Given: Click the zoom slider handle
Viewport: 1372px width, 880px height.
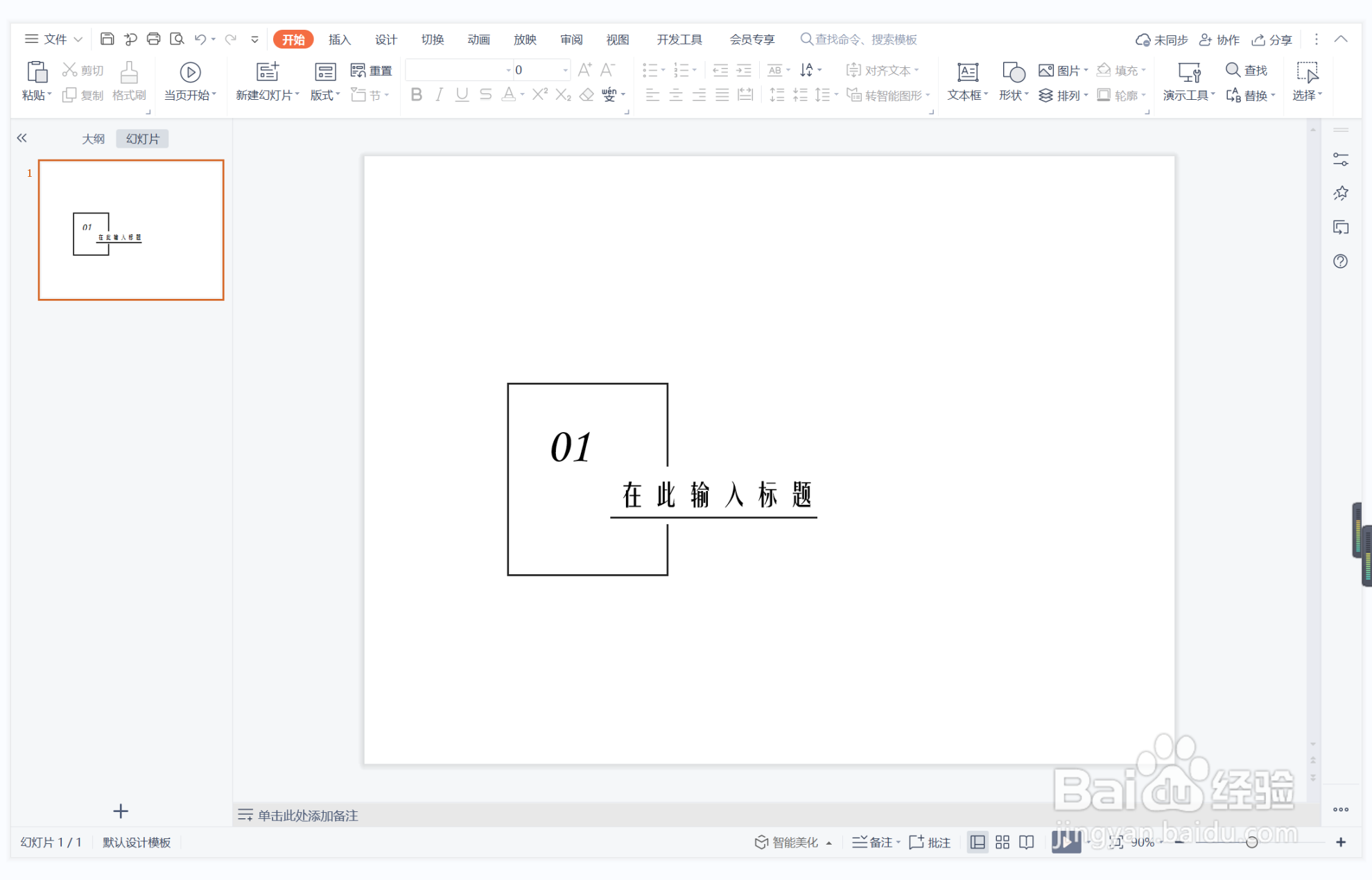Looking at the screenshot, I should pyautogui.click(x=1251, y=842).
